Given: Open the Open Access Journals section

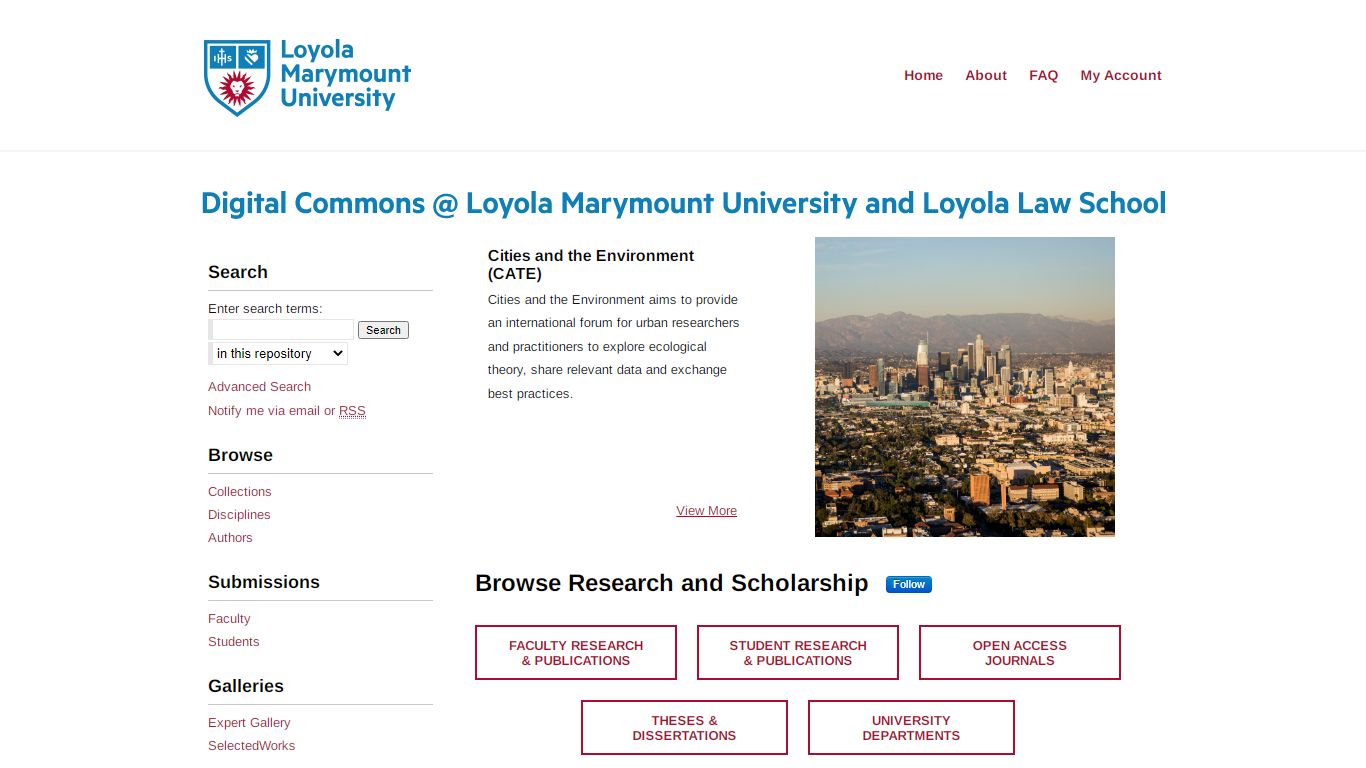Looking at the screenshot, I should coord(1019,653).
